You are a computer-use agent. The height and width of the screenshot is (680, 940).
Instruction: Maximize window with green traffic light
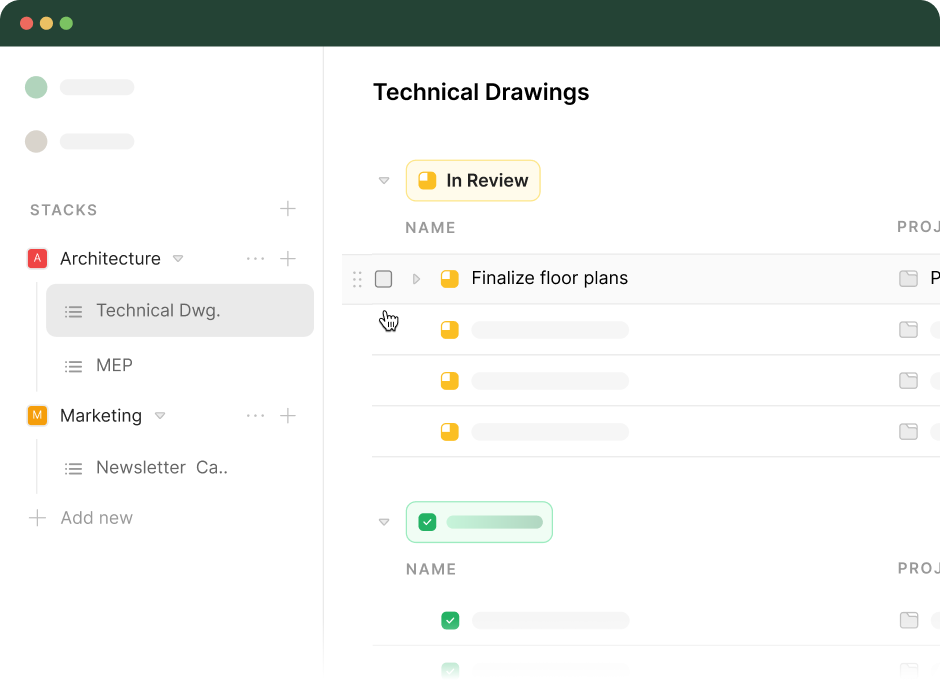[x=66, y=23]
